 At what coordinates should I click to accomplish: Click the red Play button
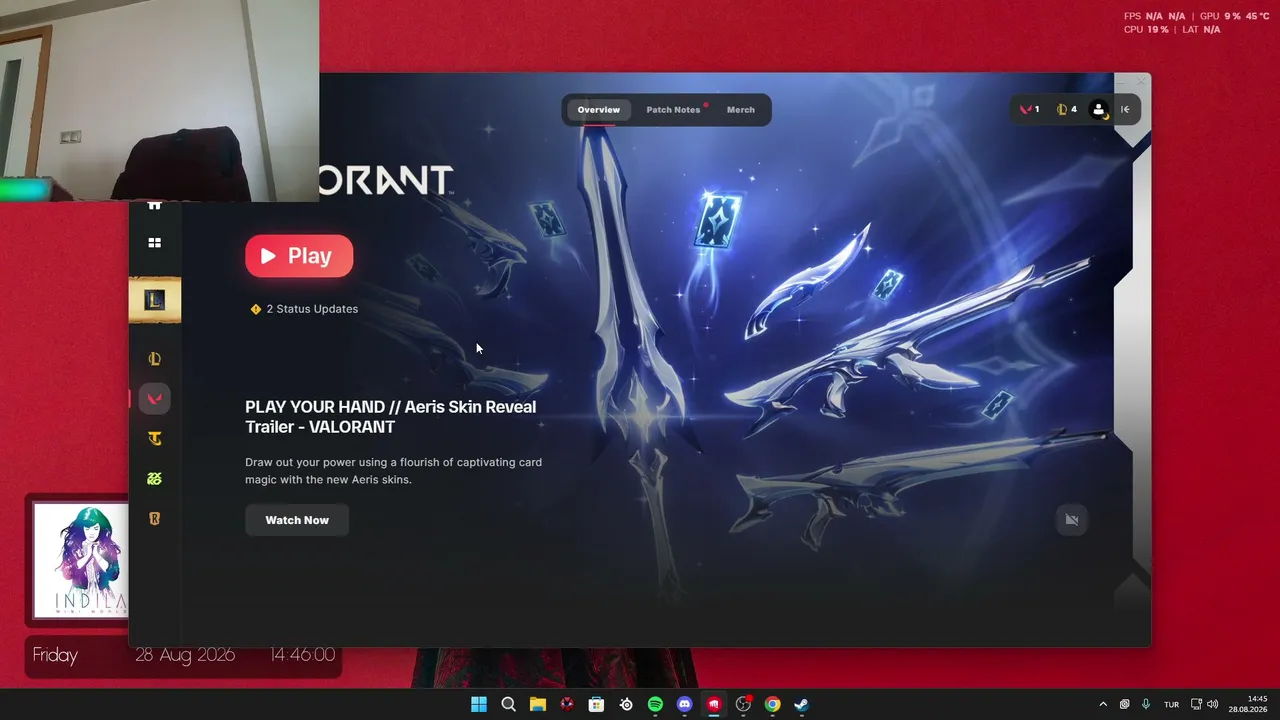(x=299, y=256)
